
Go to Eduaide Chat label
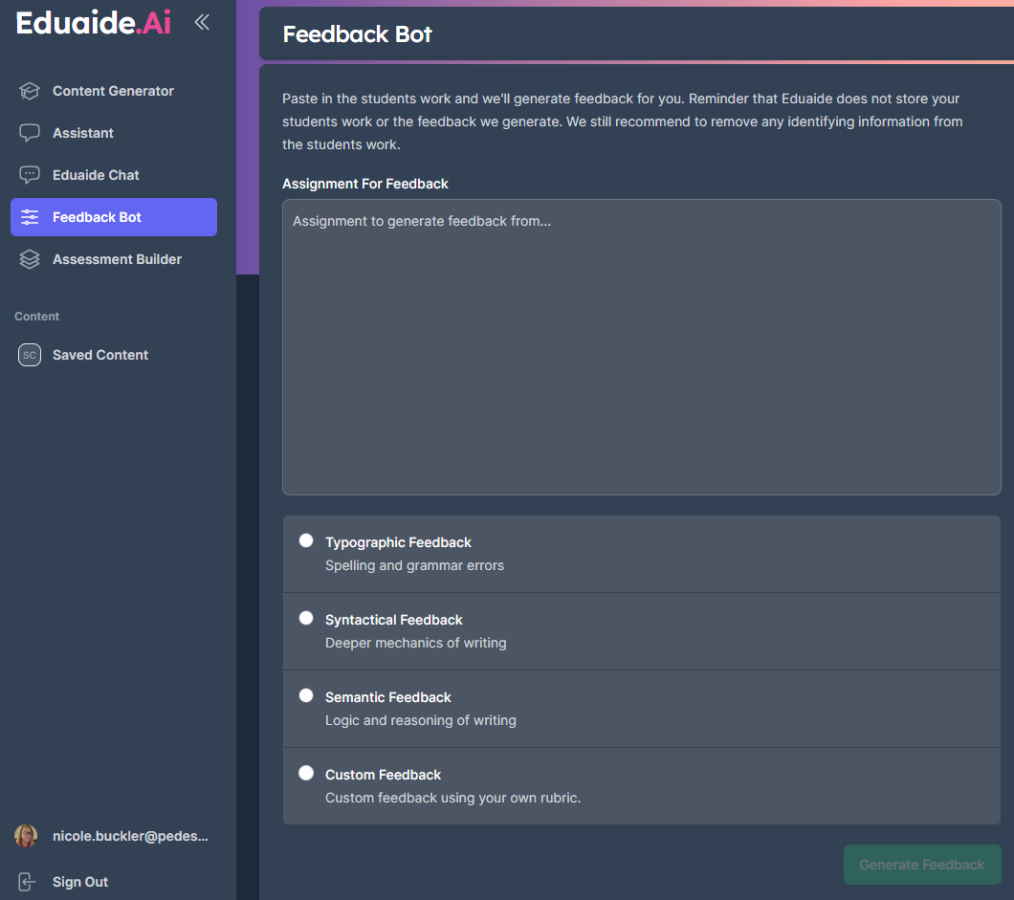pos(96,175)
